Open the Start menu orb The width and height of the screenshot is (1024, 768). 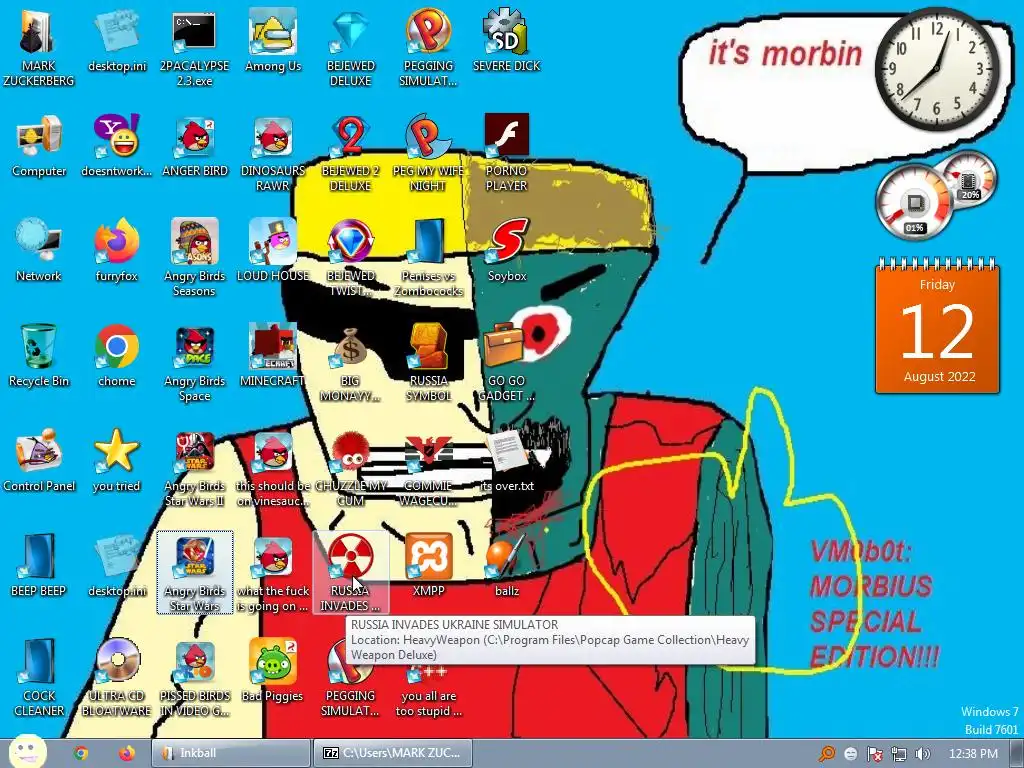click(x=27, y=752)
